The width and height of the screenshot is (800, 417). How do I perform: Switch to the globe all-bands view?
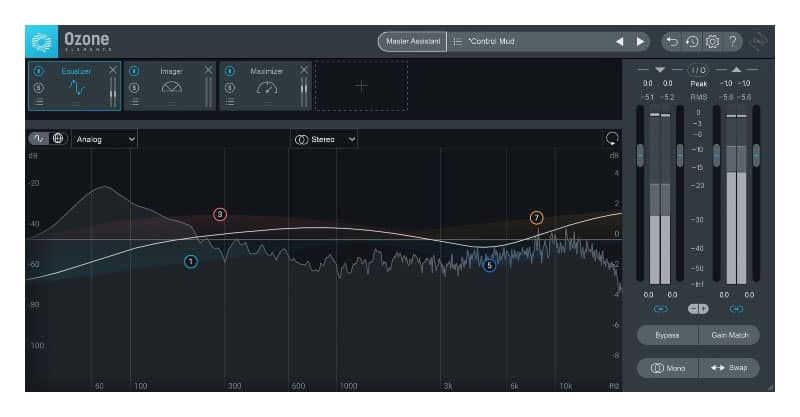click(58, 138)
